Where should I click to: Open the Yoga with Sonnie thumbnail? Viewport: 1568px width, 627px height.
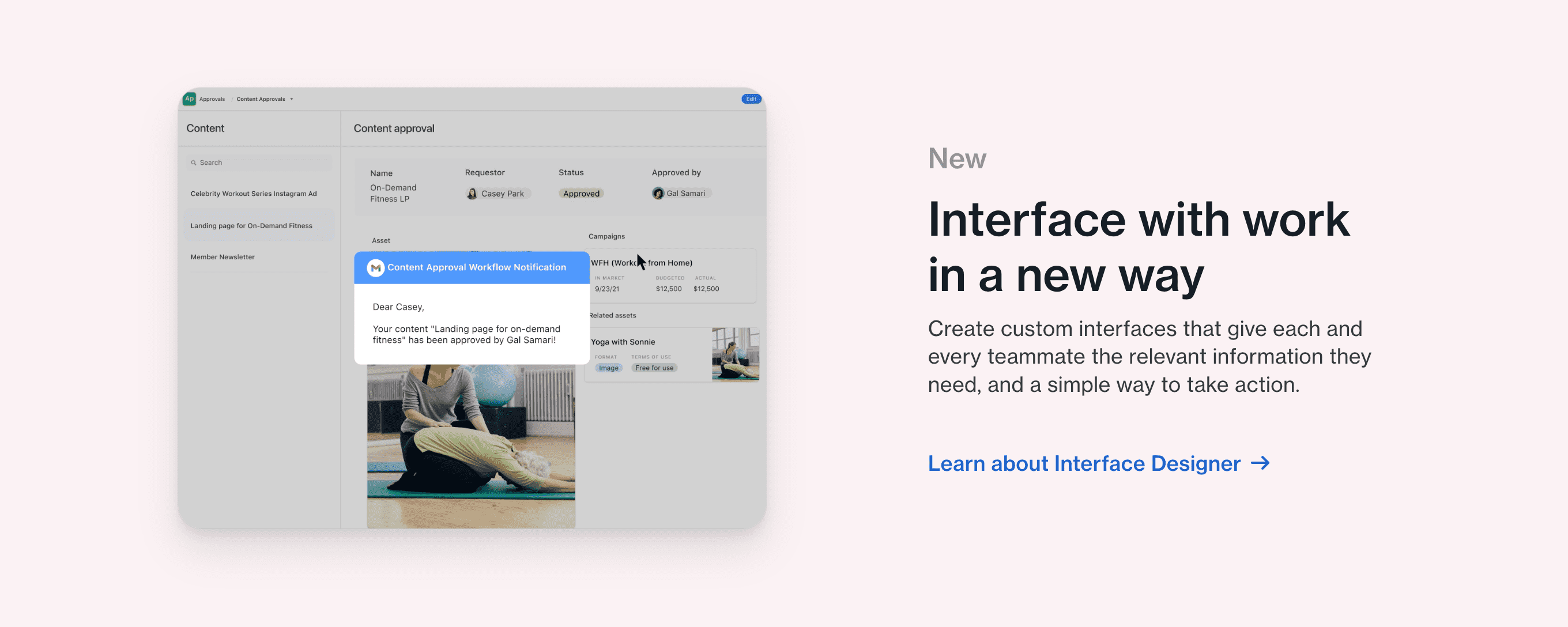(x=736, y=354)
